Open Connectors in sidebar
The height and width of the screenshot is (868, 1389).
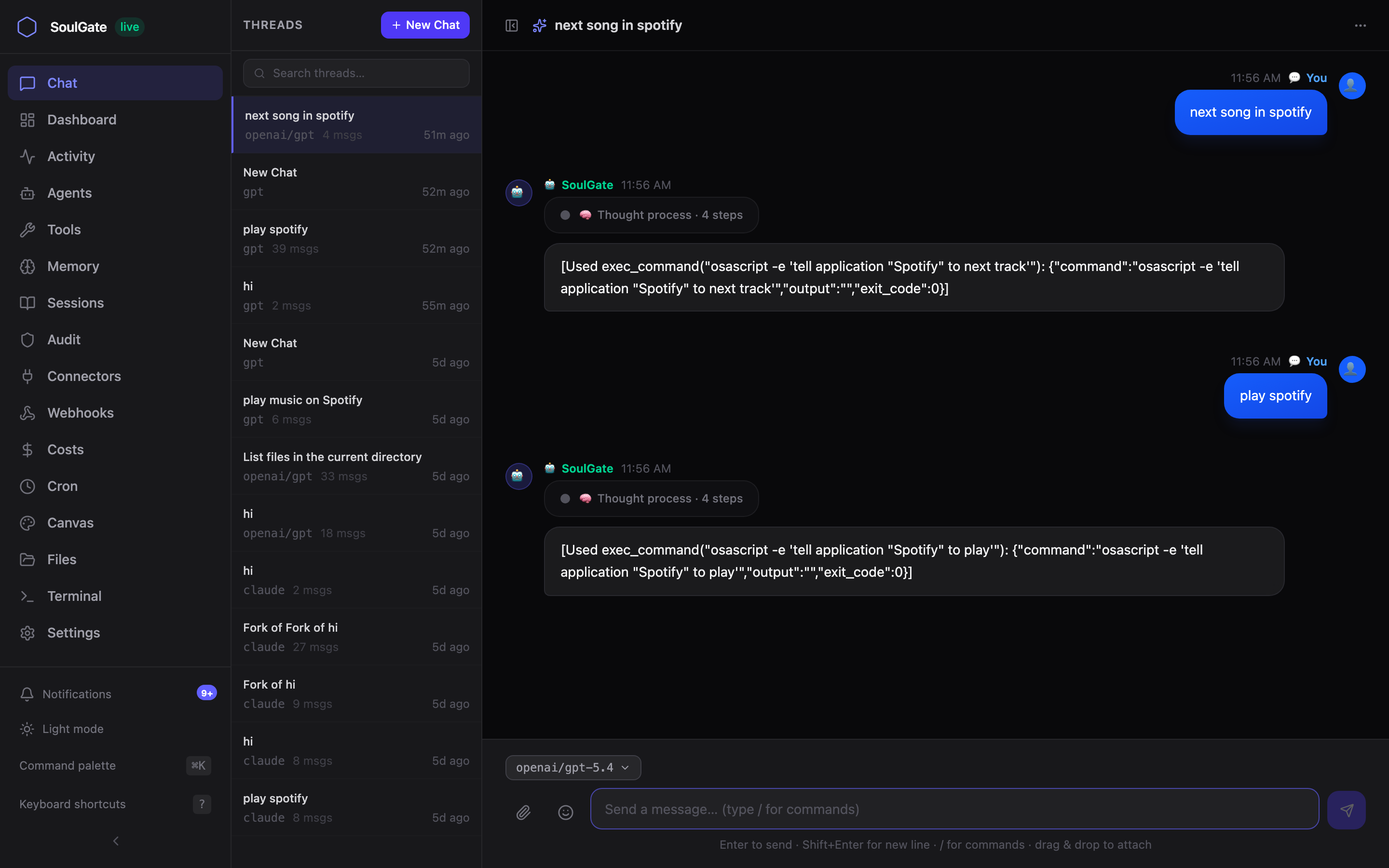pyautogui.click(x=115, y=377)
